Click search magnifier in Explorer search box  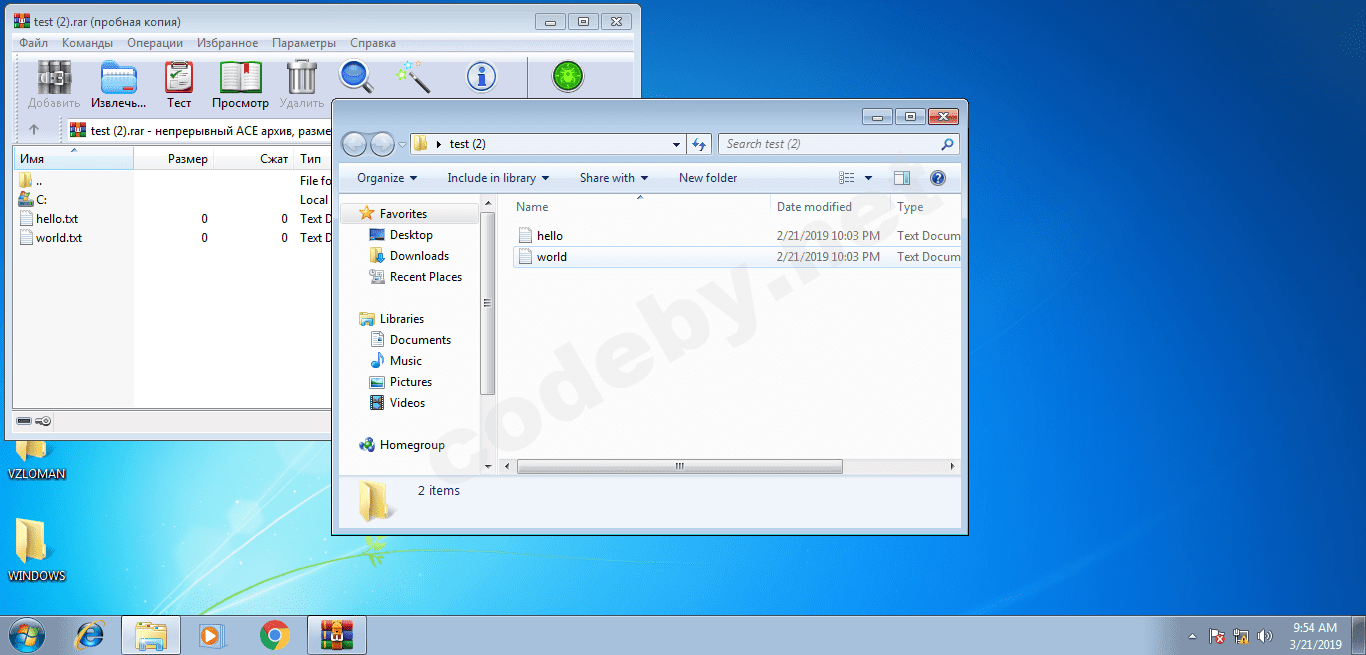pyautogui.click(x=947, y=144)
